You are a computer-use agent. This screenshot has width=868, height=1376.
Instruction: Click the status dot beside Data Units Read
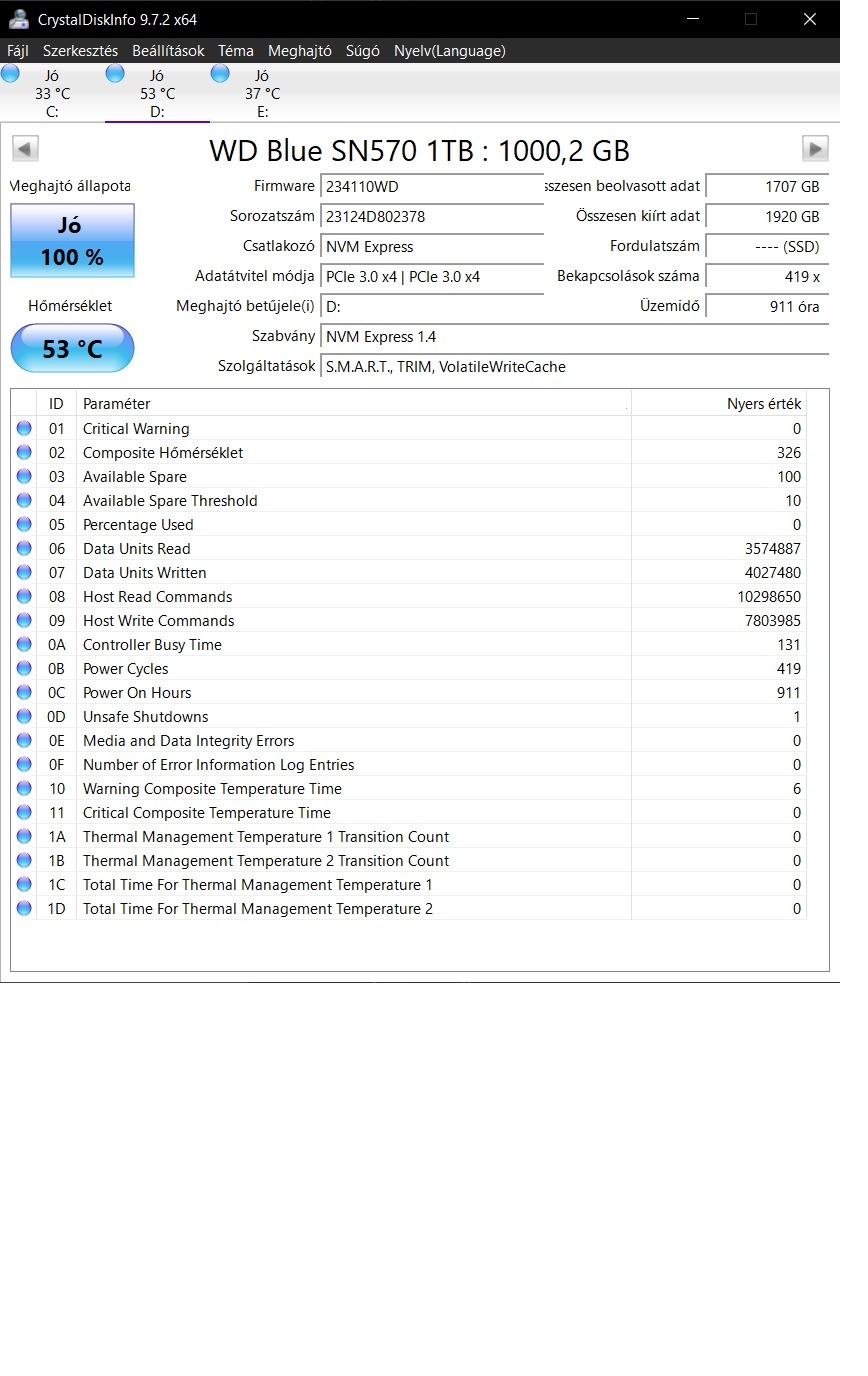24,548
